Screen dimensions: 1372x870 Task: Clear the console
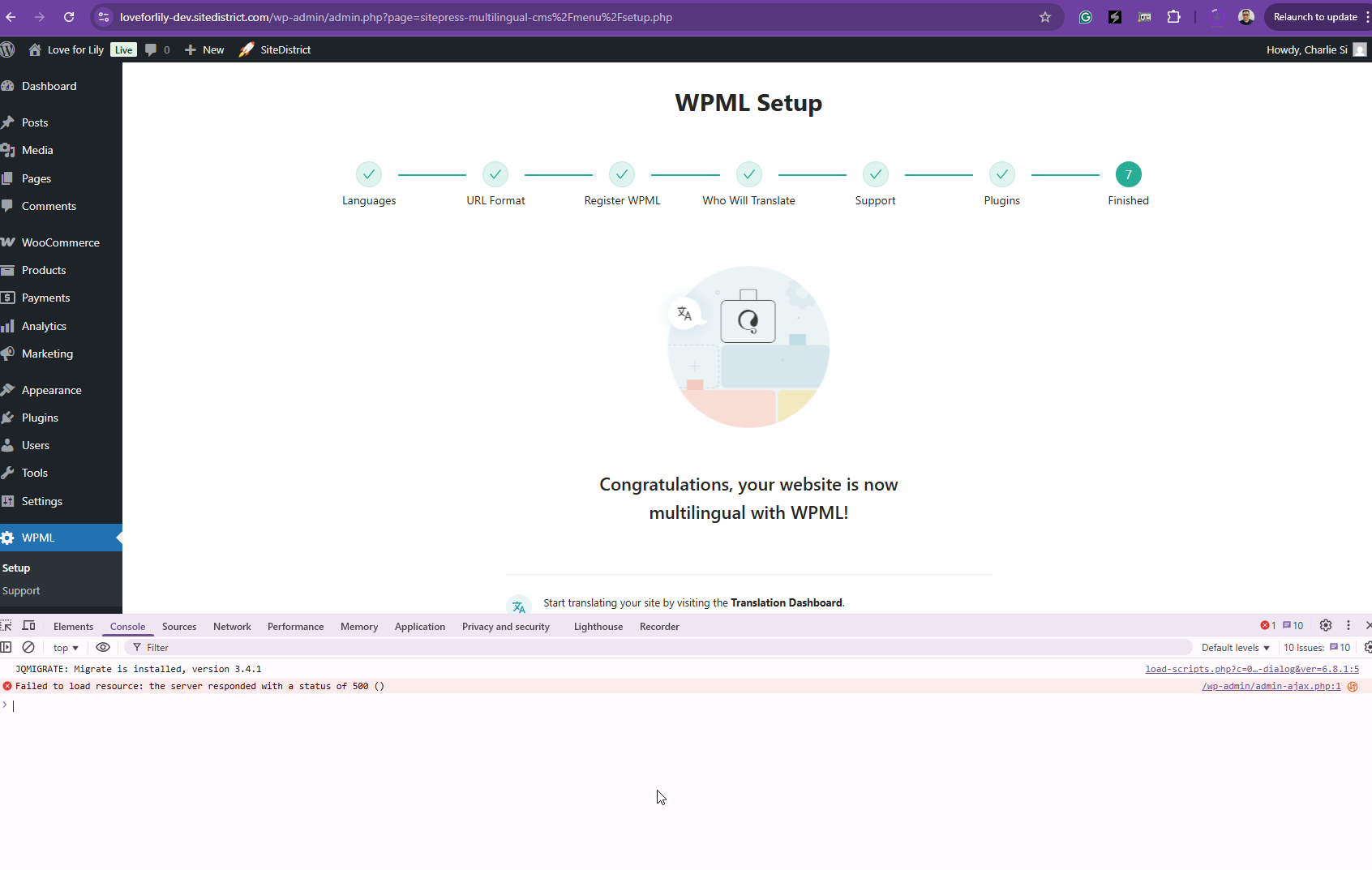28,648
